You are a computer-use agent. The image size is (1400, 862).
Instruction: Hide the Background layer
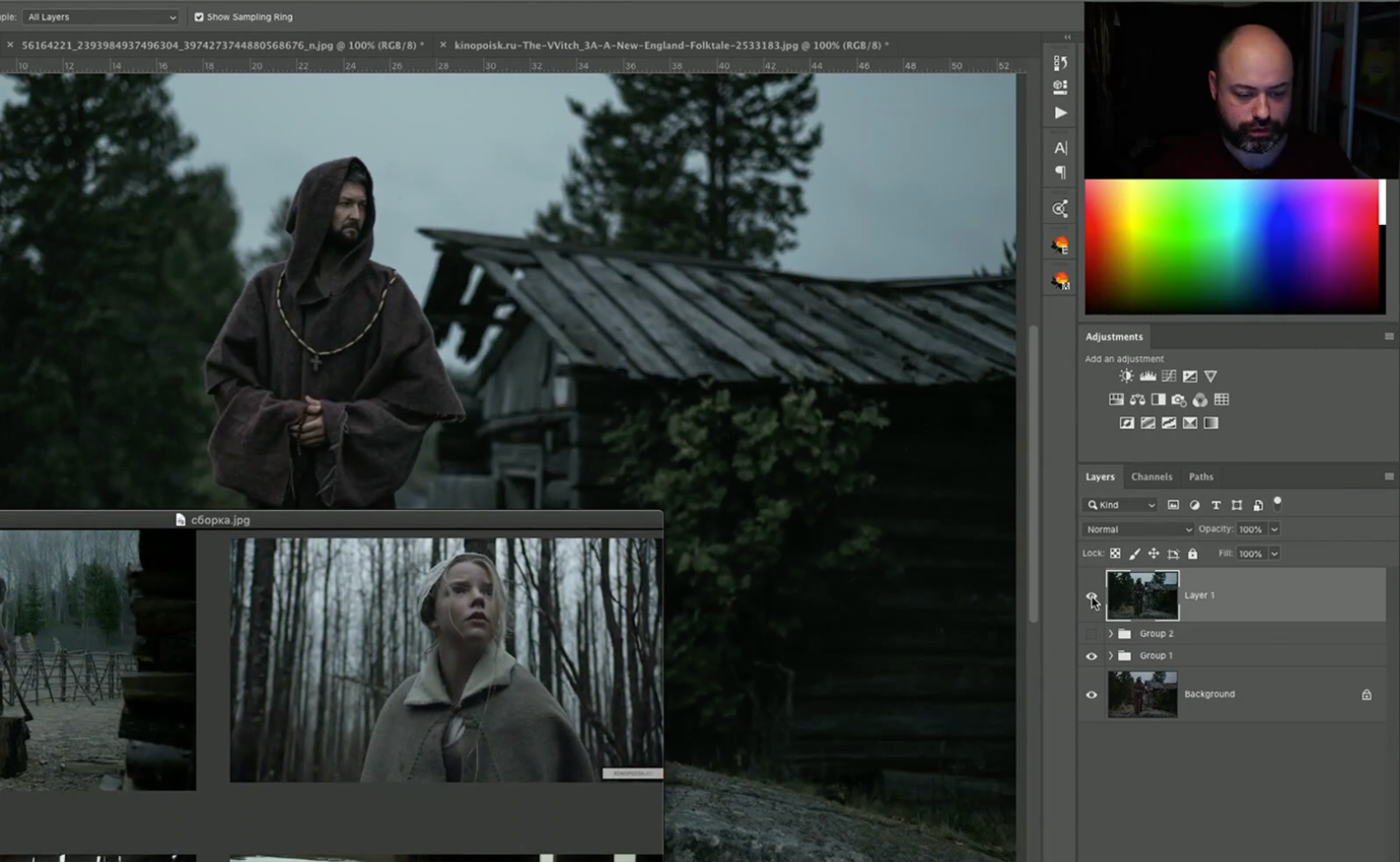[1091, 694]
